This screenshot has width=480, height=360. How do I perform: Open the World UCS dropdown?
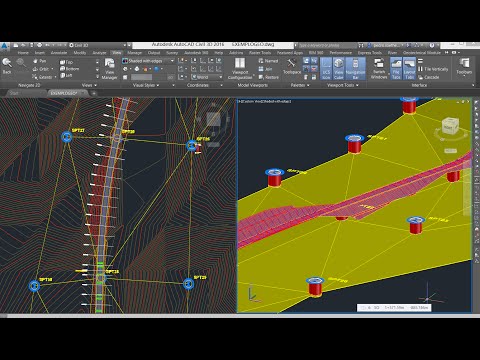point(207,77)
